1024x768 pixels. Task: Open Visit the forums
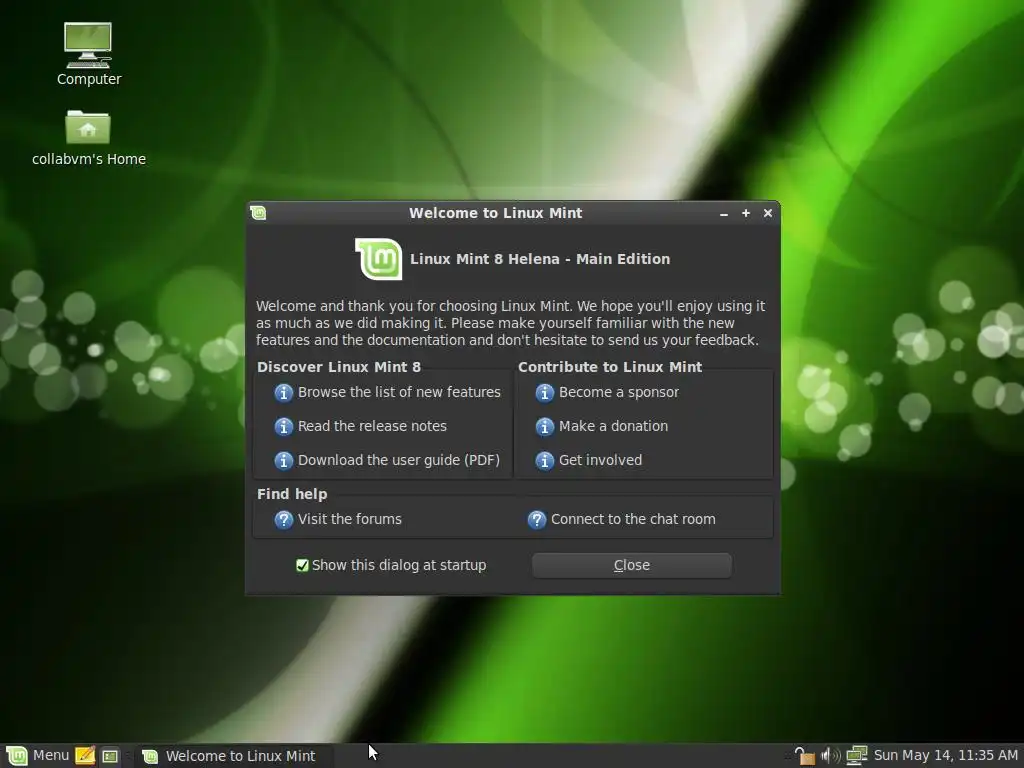(349, 519)
